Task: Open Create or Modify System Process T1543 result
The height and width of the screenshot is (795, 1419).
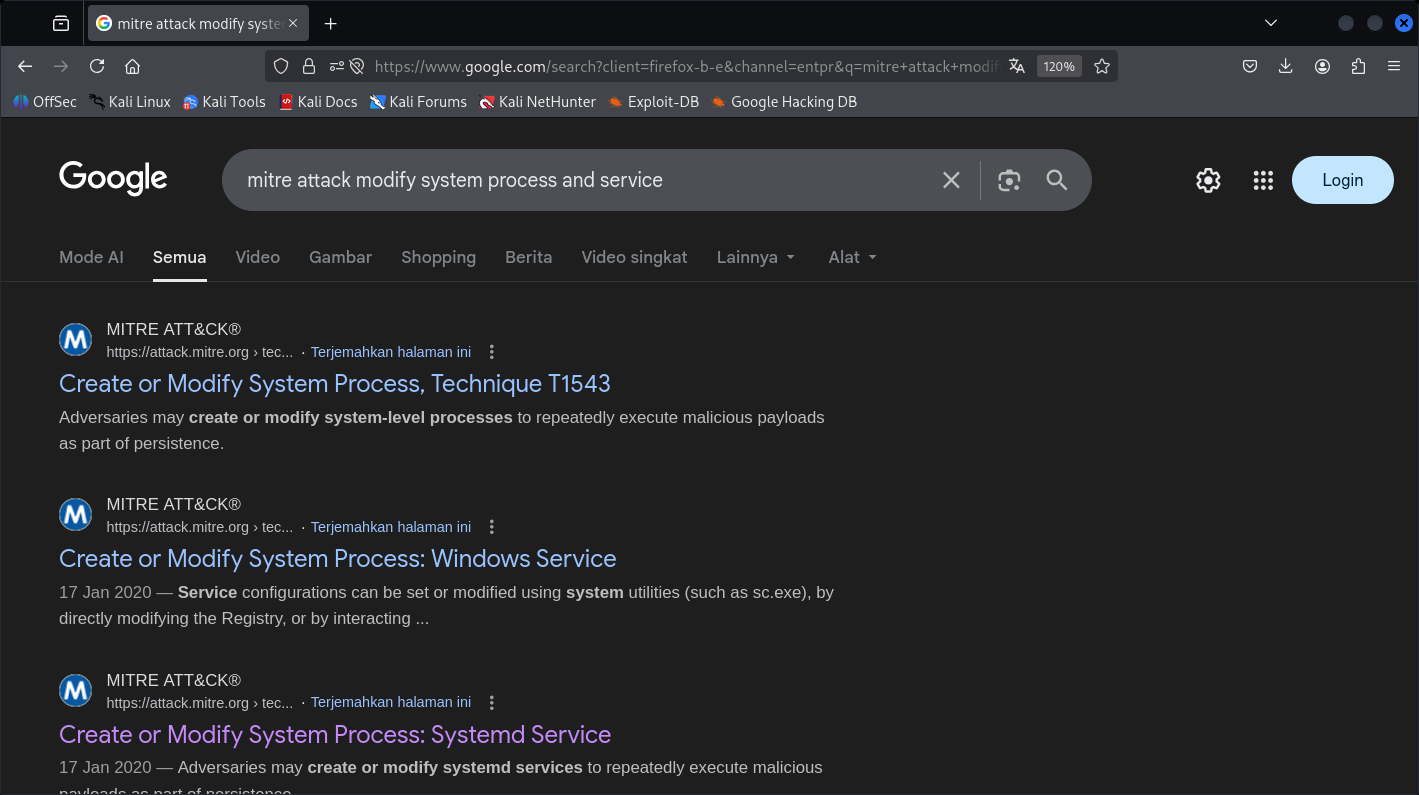Action: [x=335, y=384]
